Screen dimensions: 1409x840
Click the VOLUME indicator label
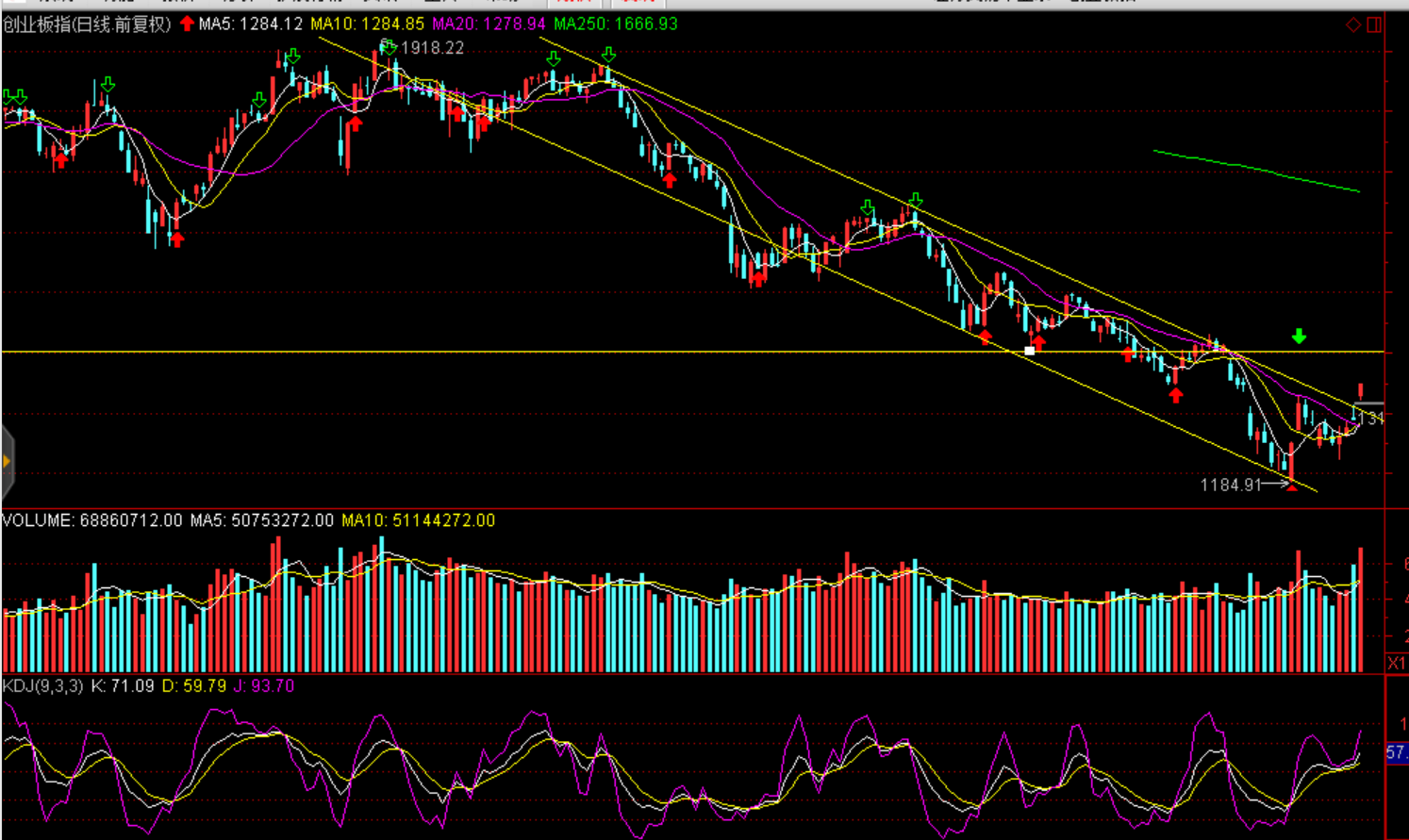point(91,520)
